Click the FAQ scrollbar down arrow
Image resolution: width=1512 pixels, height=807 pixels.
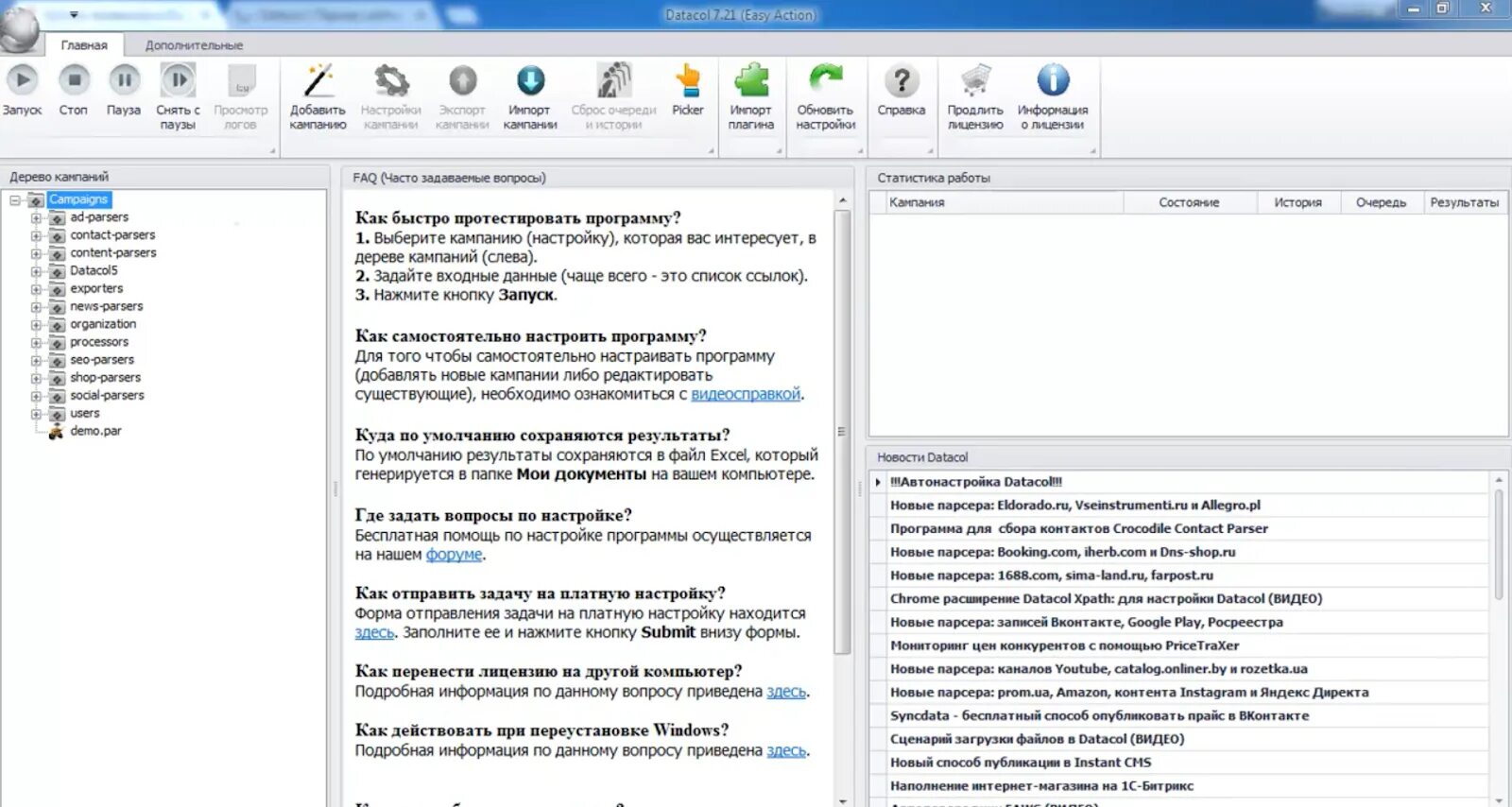pos(842,800)
